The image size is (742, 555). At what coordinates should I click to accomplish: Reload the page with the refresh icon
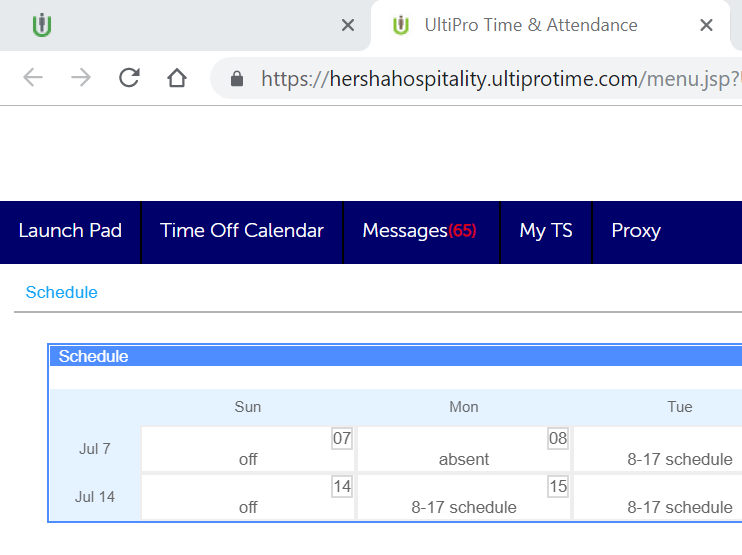coord(129,78)
